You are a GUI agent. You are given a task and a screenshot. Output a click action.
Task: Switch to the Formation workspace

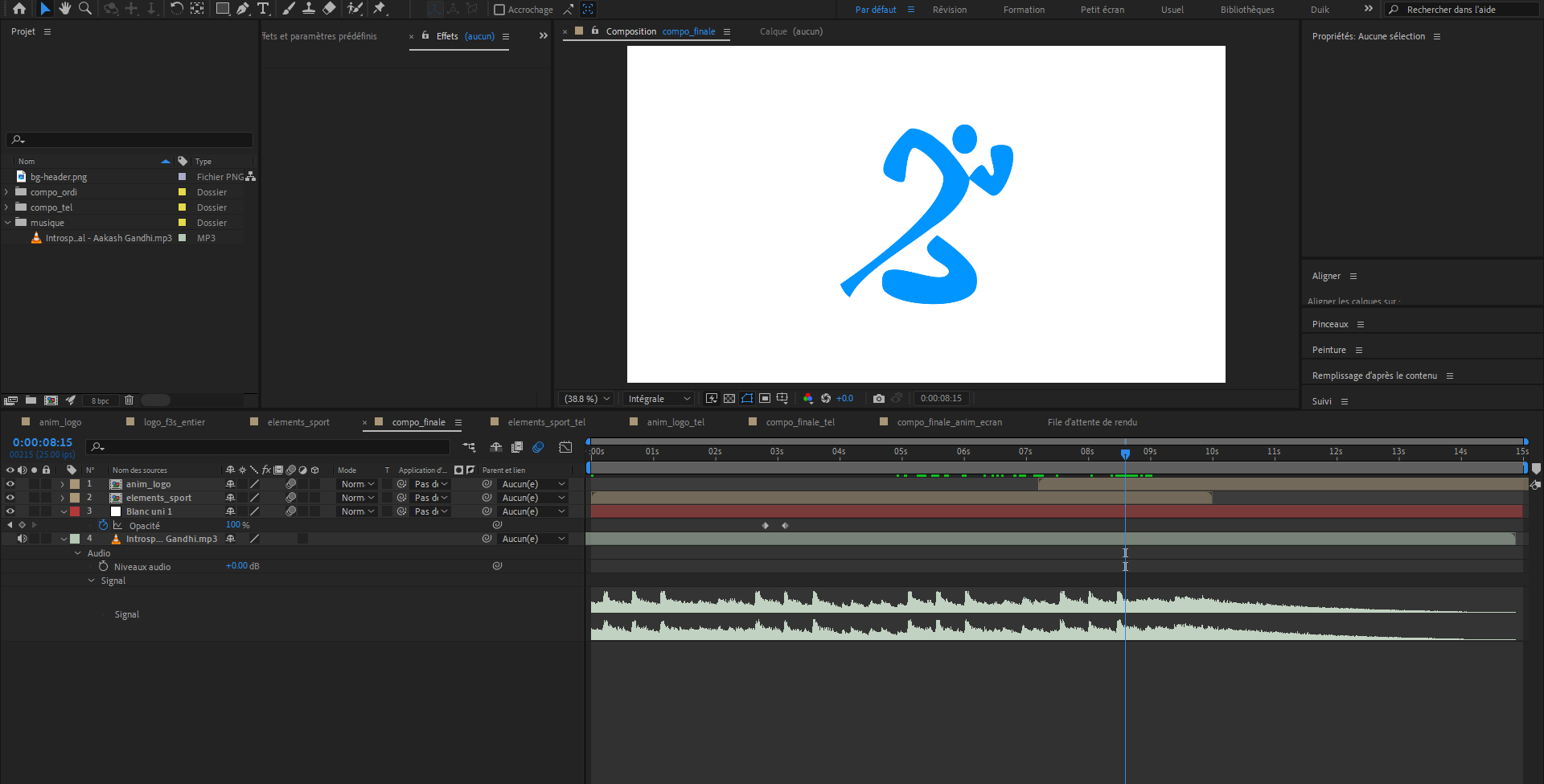(x=1024, y=10)
